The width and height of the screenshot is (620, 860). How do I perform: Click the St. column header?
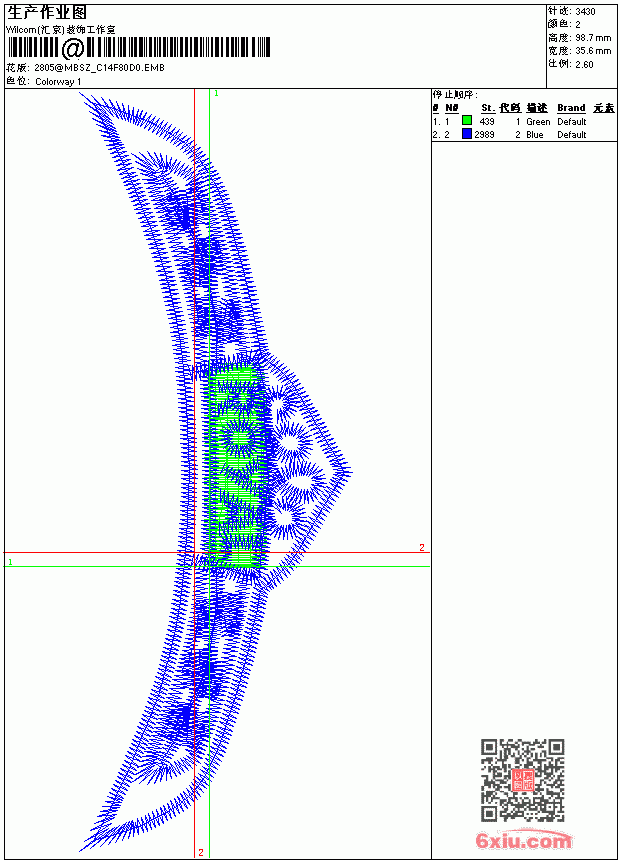click(488, 108)
